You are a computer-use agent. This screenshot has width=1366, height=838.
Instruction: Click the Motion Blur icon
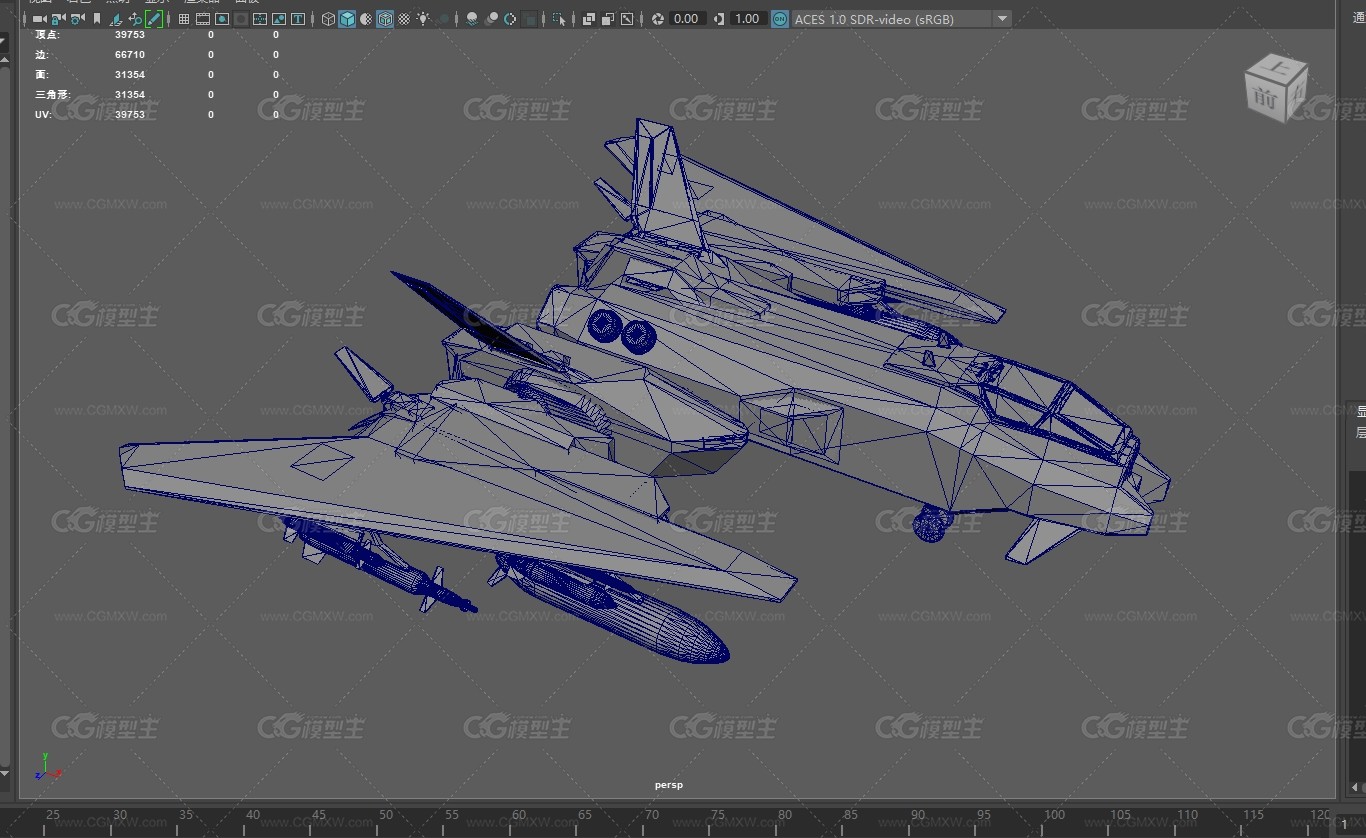[491, 19]
